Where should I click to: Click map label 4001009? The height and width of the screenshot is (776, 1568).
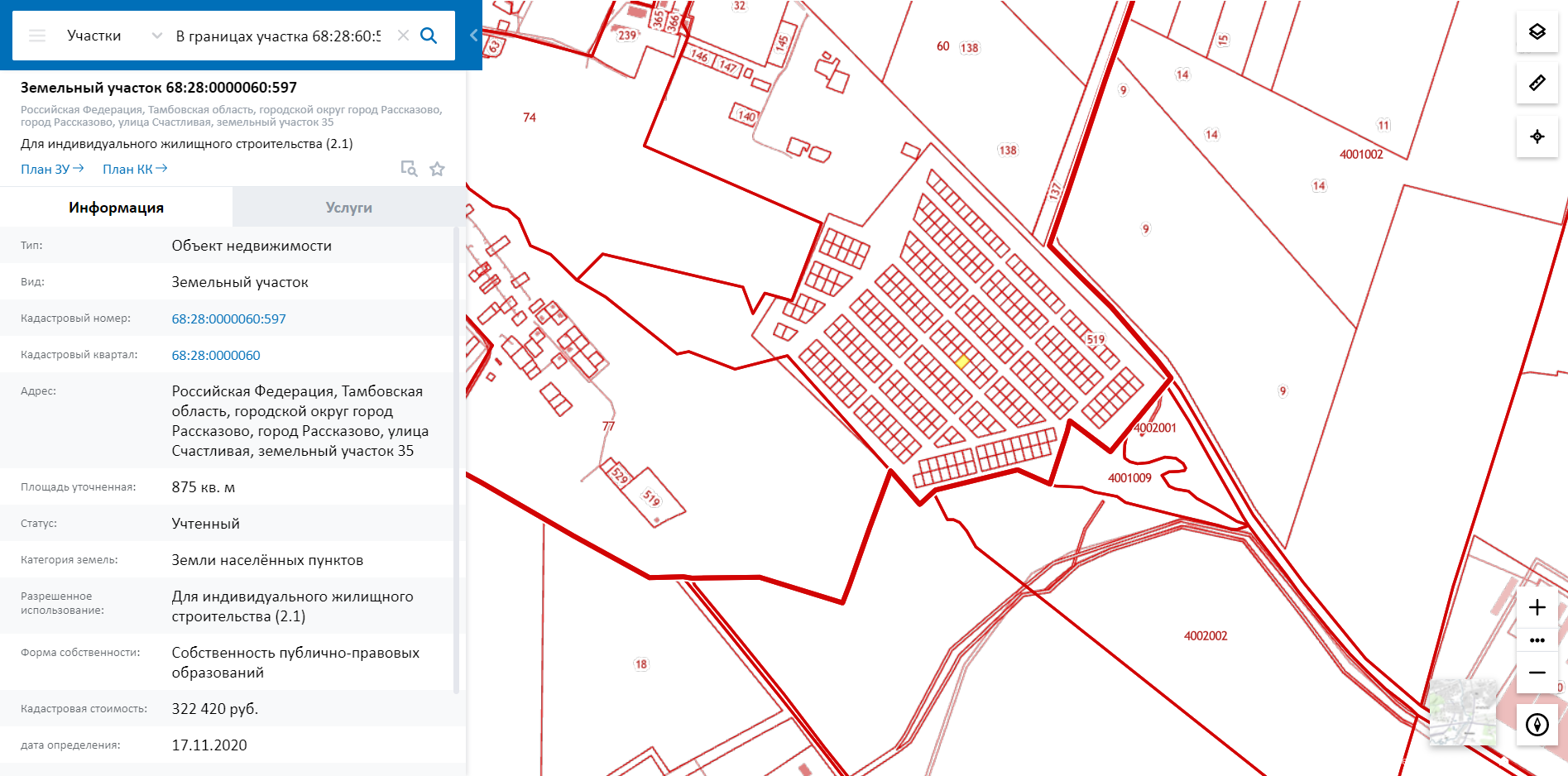point(1129,478)
